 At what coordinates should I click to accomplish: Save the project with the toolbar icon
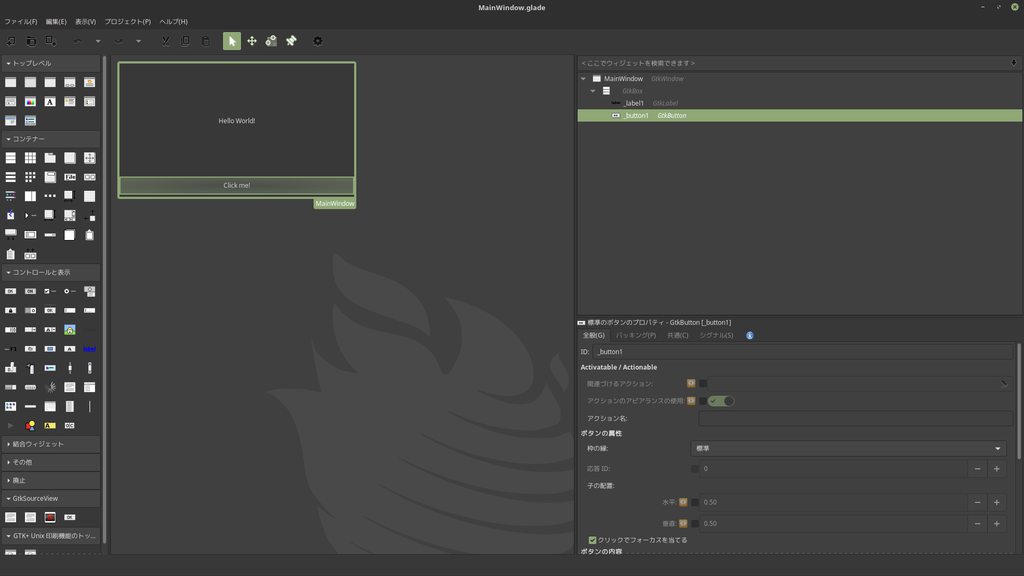coord(50,41)
